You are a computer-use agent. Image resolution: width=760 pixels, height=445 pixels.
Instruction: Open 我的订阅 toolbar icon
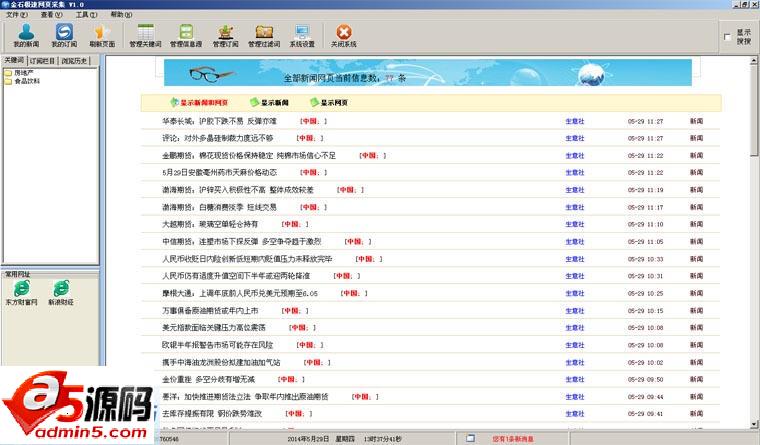64,35
